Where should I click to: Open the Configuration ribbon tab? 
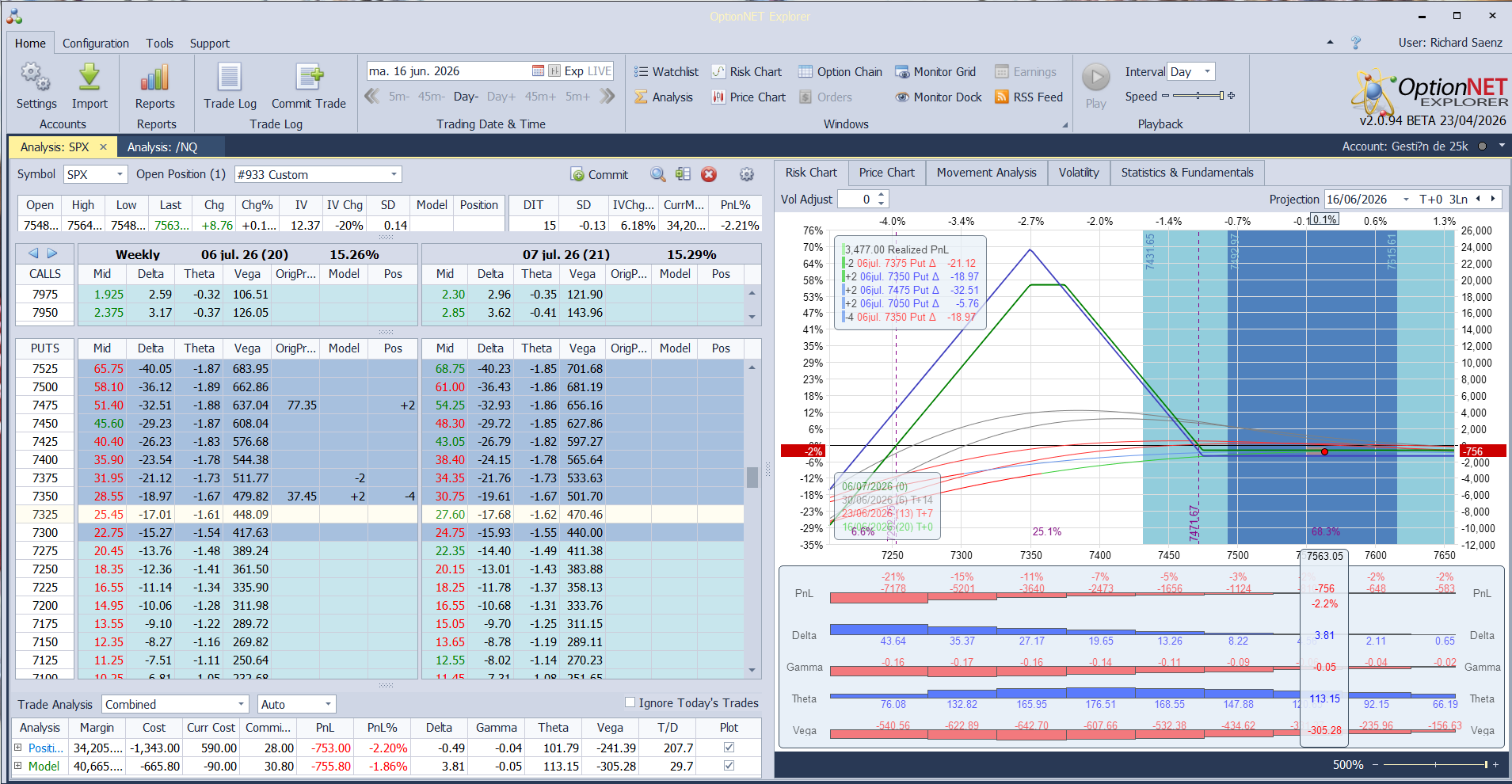click(96, 44)
